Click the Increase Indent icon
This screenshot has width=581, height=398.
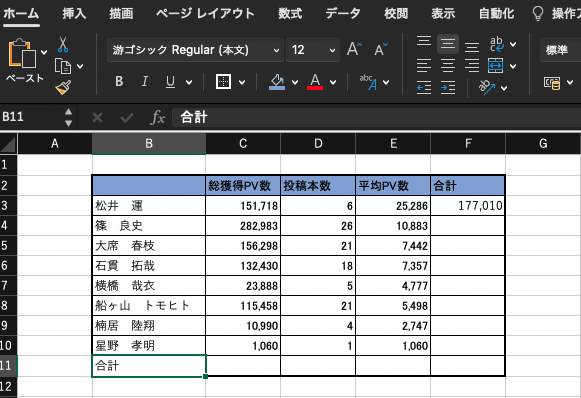[x=448, y=88]
